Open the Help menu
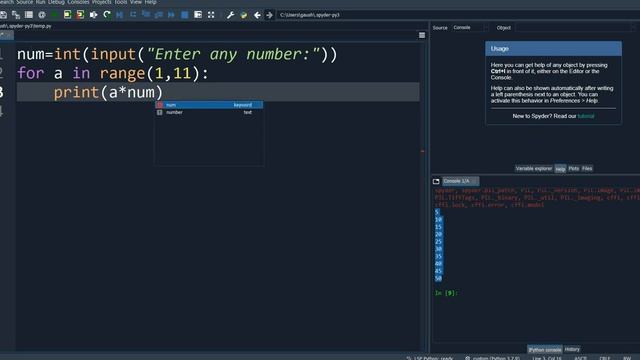 (x=150, y=2)
